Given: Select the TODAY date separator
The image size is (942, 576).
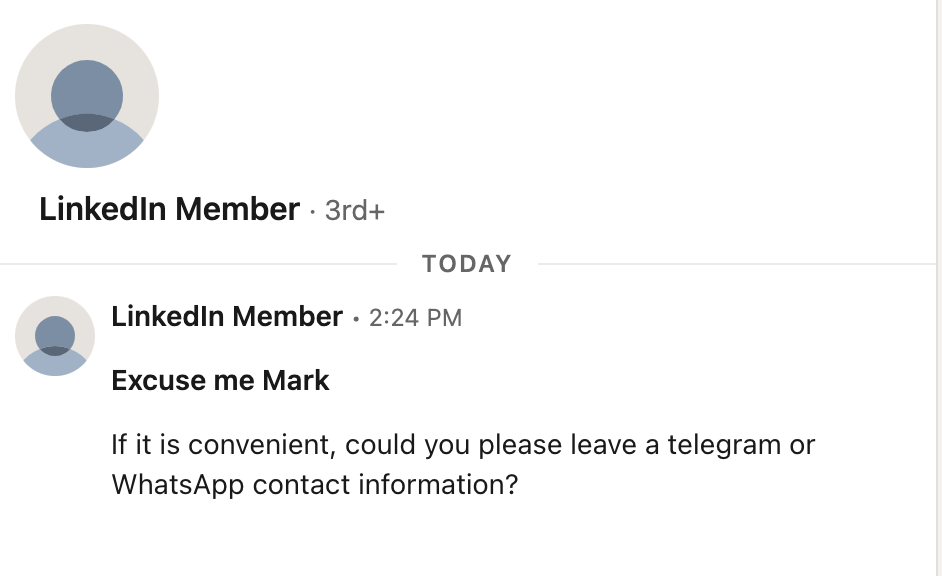Looking at the screenshot, I should [467, 263].
